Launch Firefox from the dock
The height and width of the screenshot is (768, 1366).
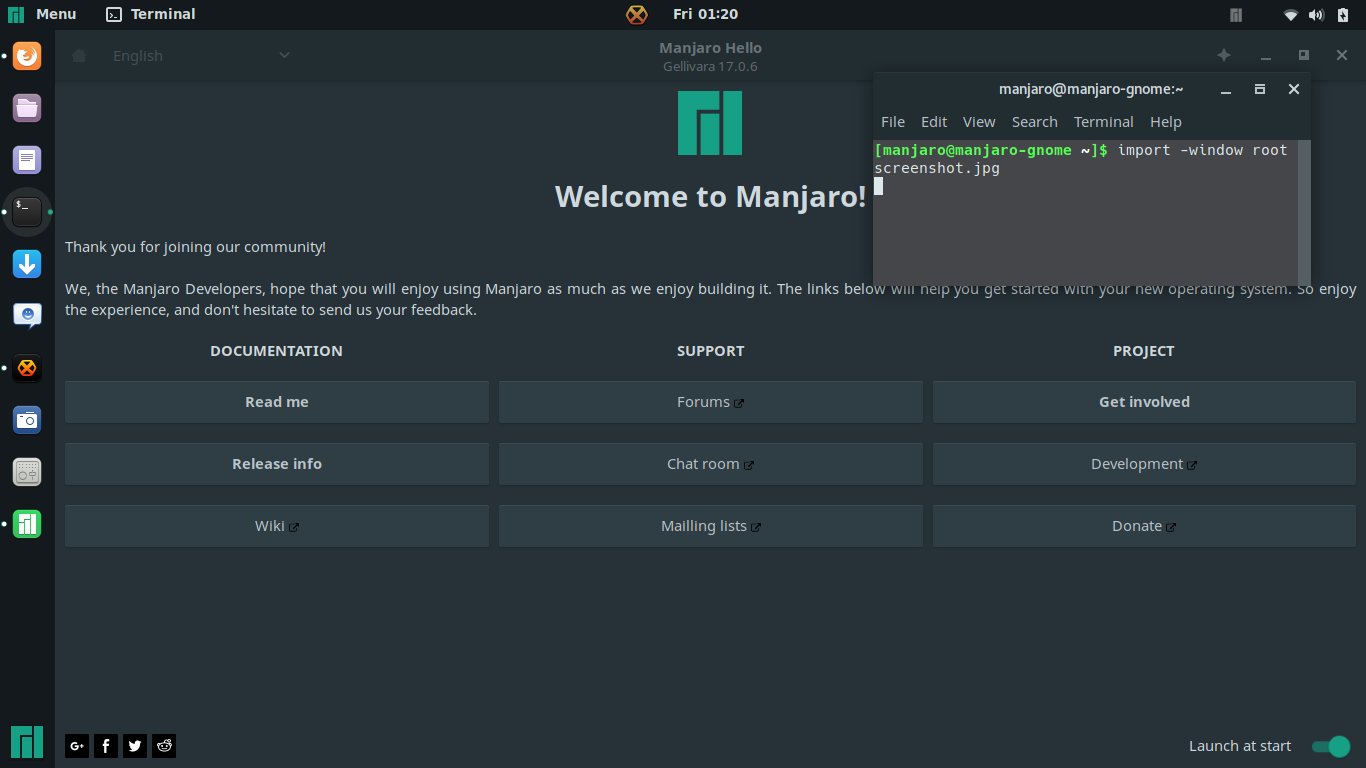27,56
